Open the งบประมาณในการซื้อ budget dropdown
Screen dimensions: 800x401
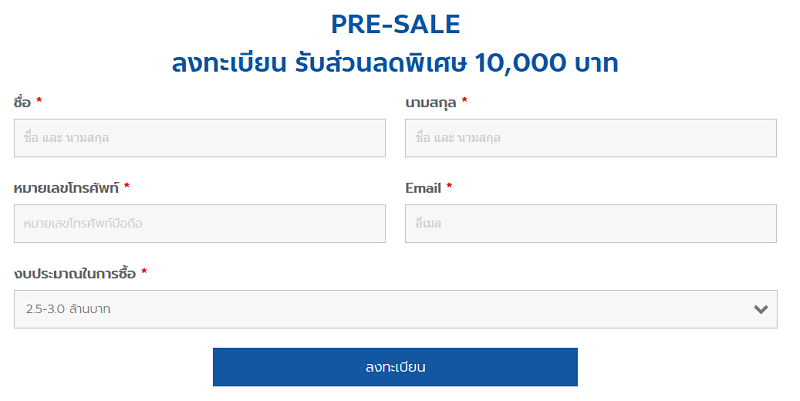(395, 309)
